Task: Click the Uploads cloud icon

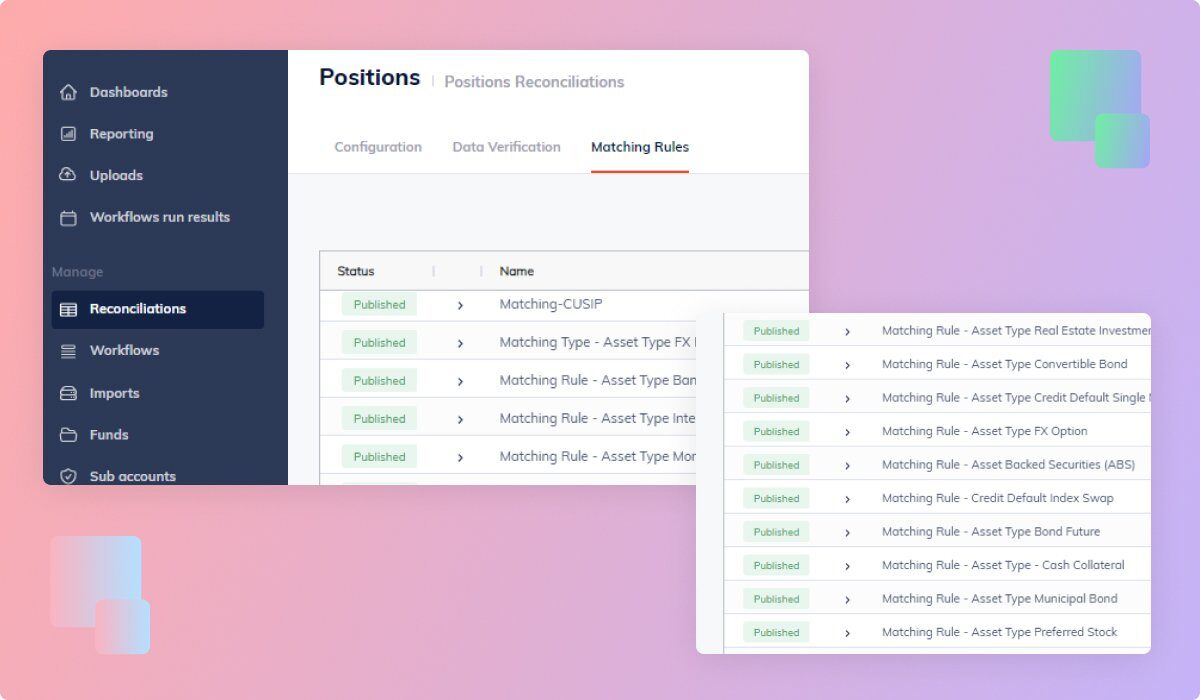Action: pos(67,175)
